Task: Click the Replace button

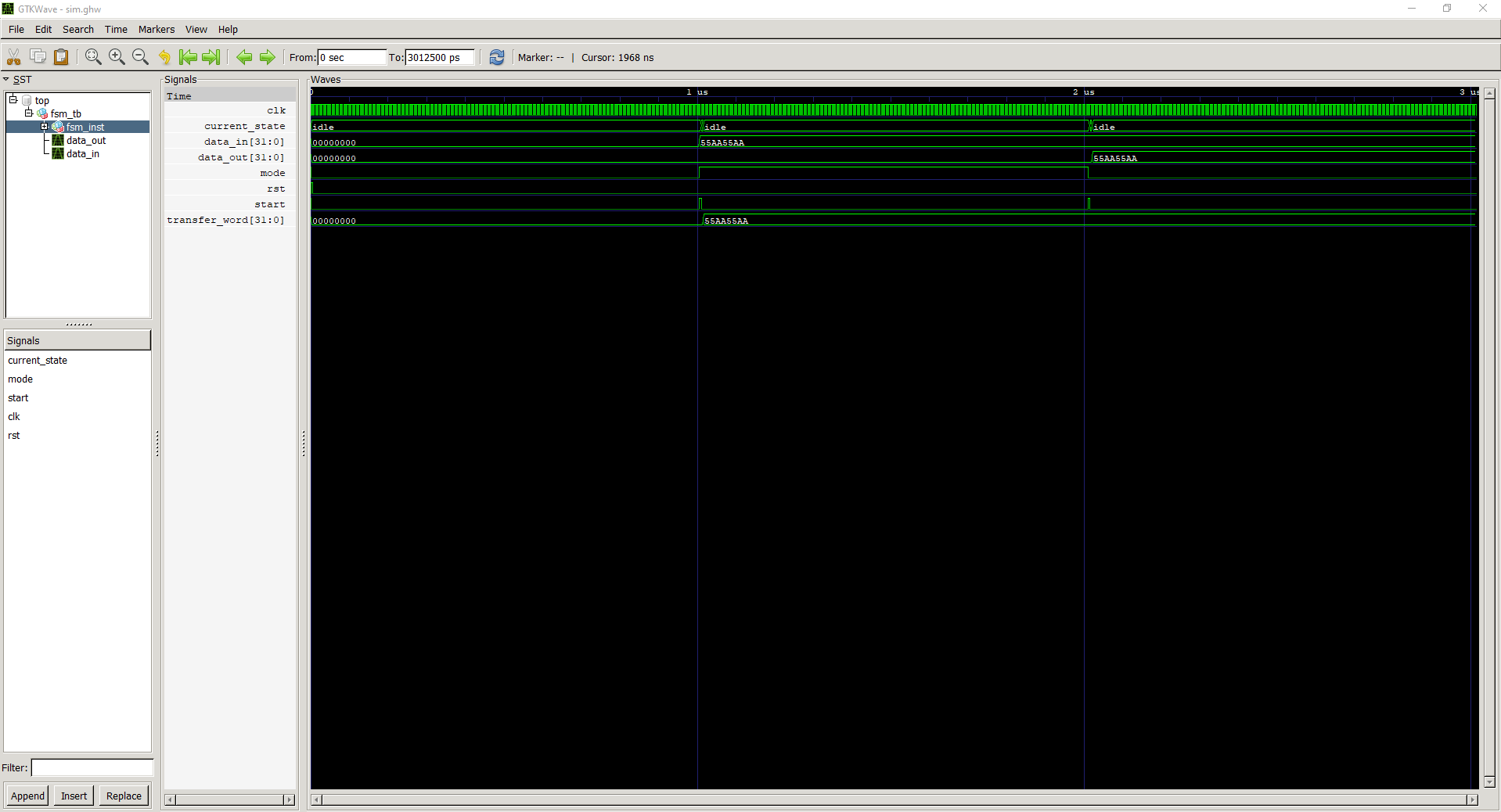Action: click(x=124, y=796)
